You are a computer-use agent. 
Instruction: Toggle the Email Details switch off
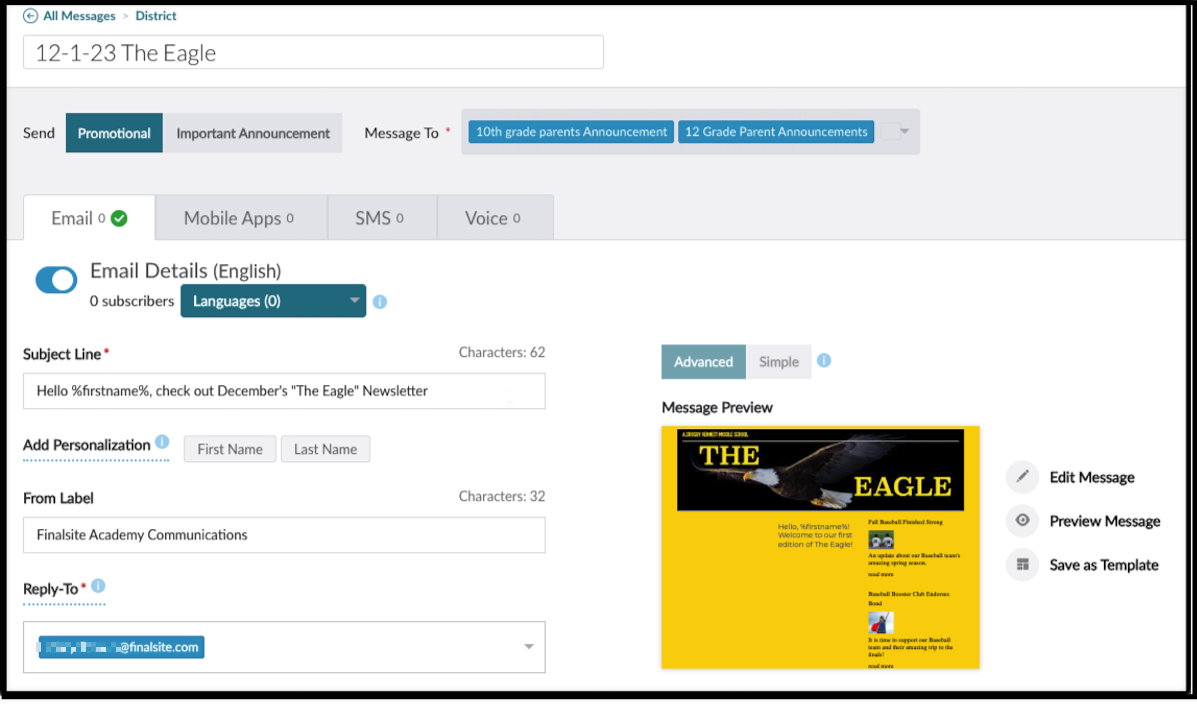pyautogui.click(x=56, y=280)
